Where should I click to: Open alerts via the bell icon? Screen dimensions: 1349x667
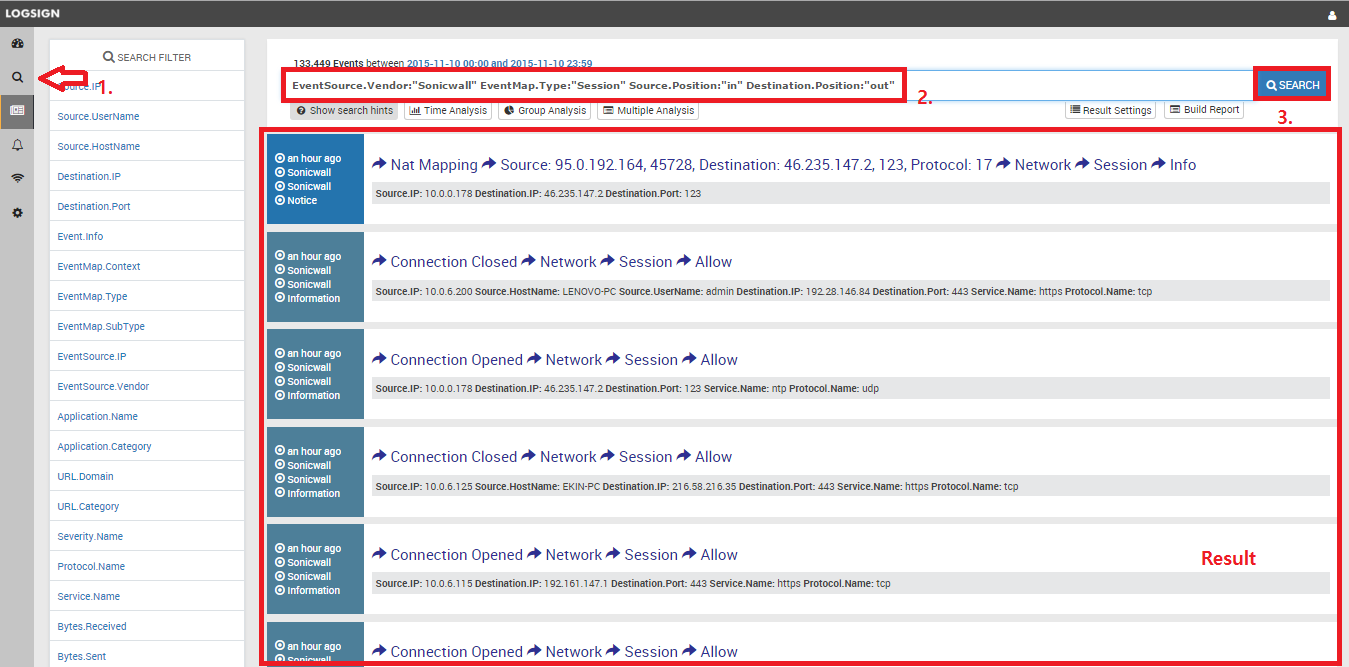pos(17,145)
